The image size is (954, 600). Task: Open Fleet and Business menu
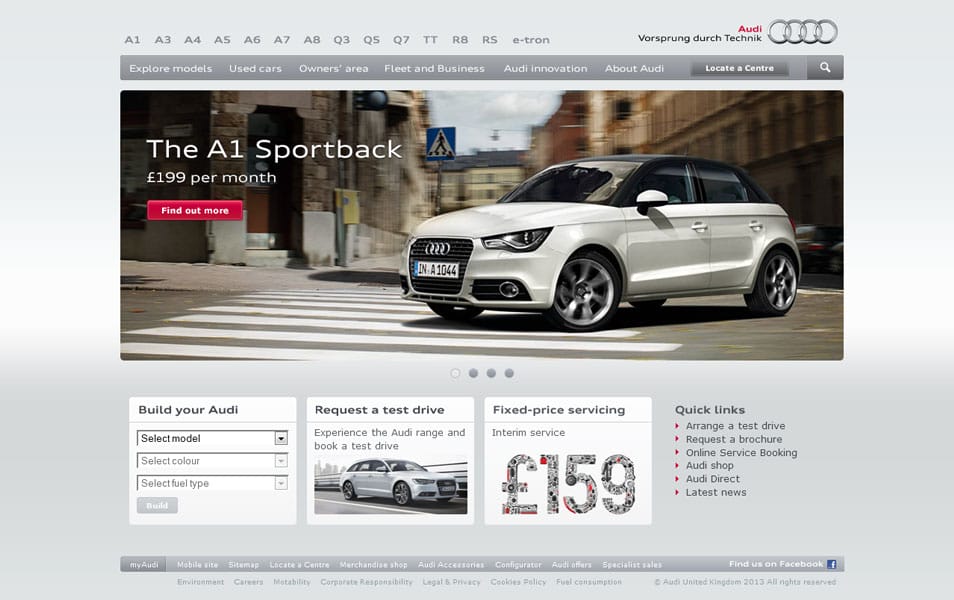click(x=434, y=68)
